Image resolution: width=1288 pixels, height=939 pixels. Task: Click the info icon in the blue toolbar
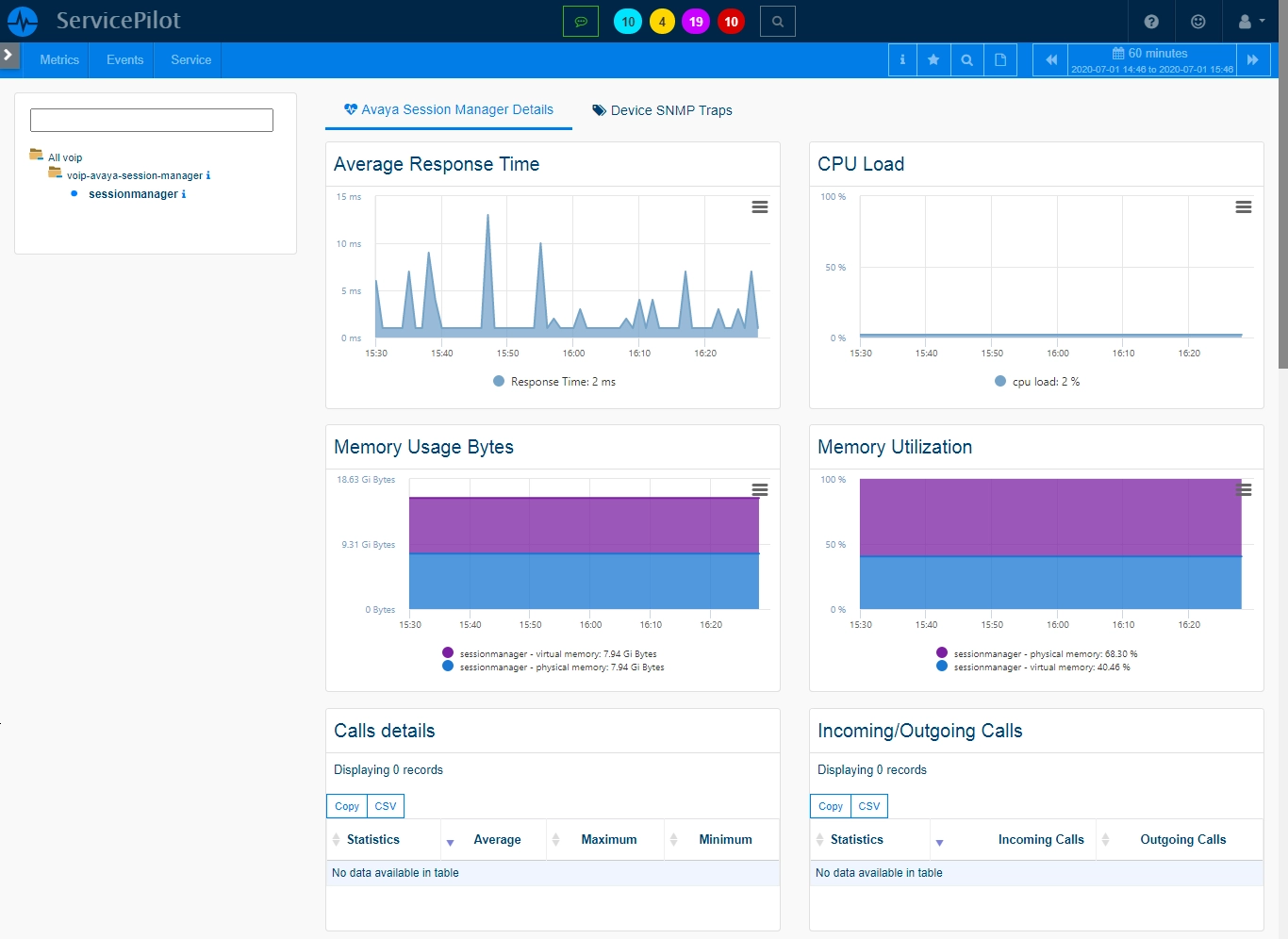[x=902, y=60]
